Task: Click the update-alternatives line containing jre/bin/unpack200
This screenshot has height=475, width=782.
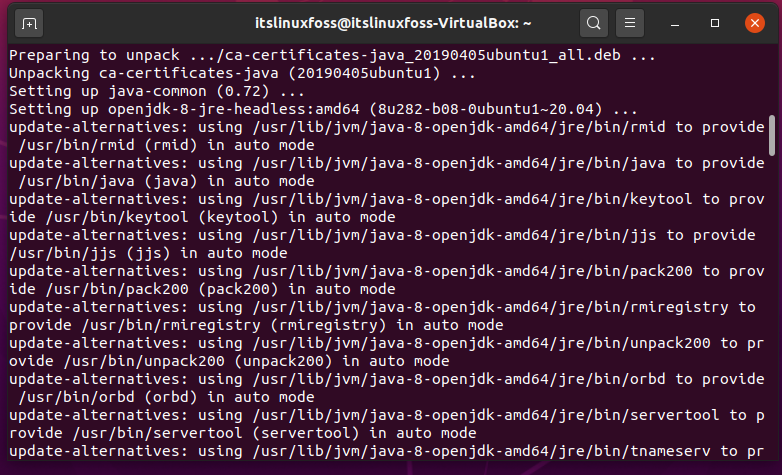Action: tap(387, 343)
